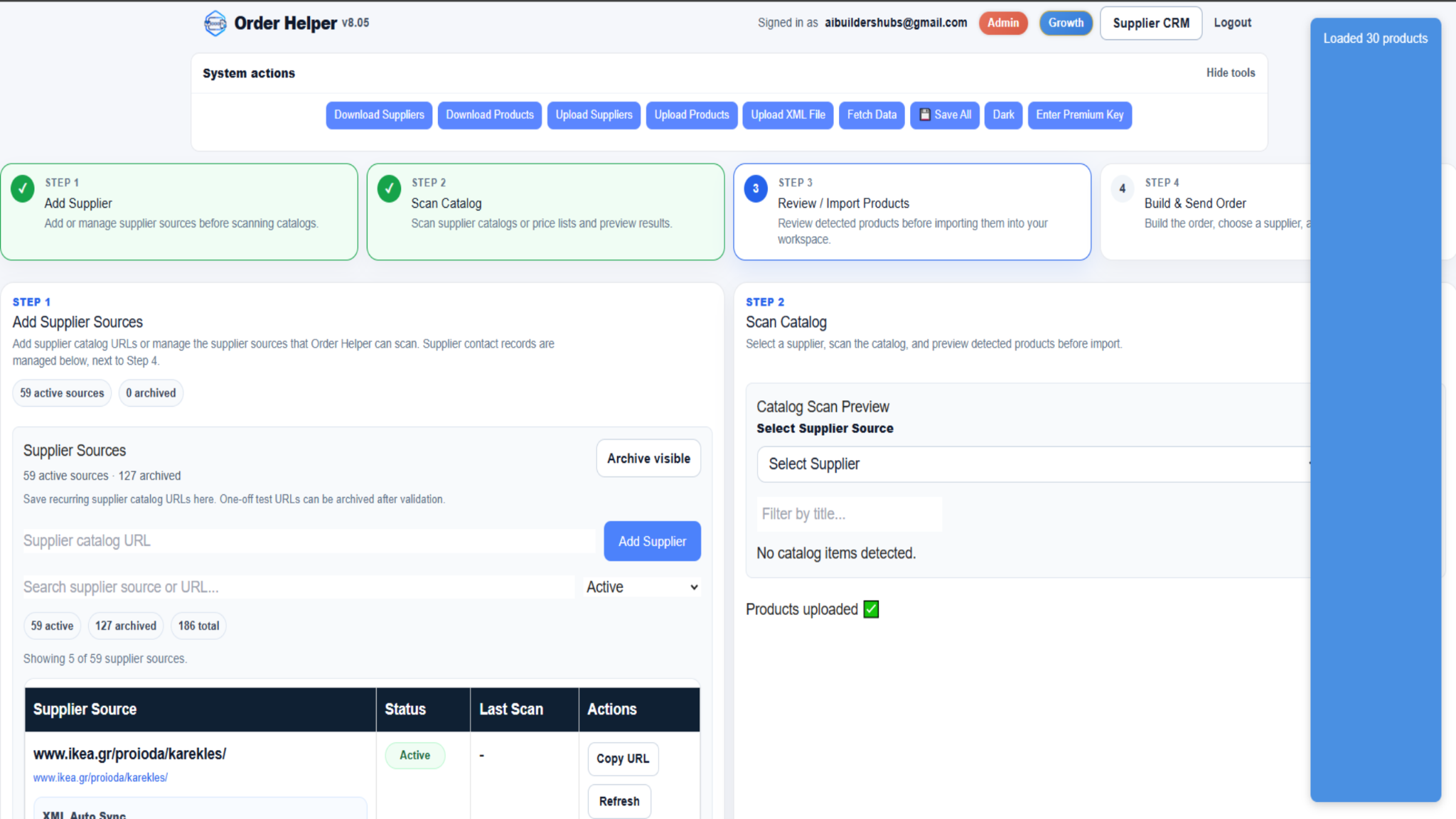Click the Active status badge in table
1456x819 pixels.
414,755
